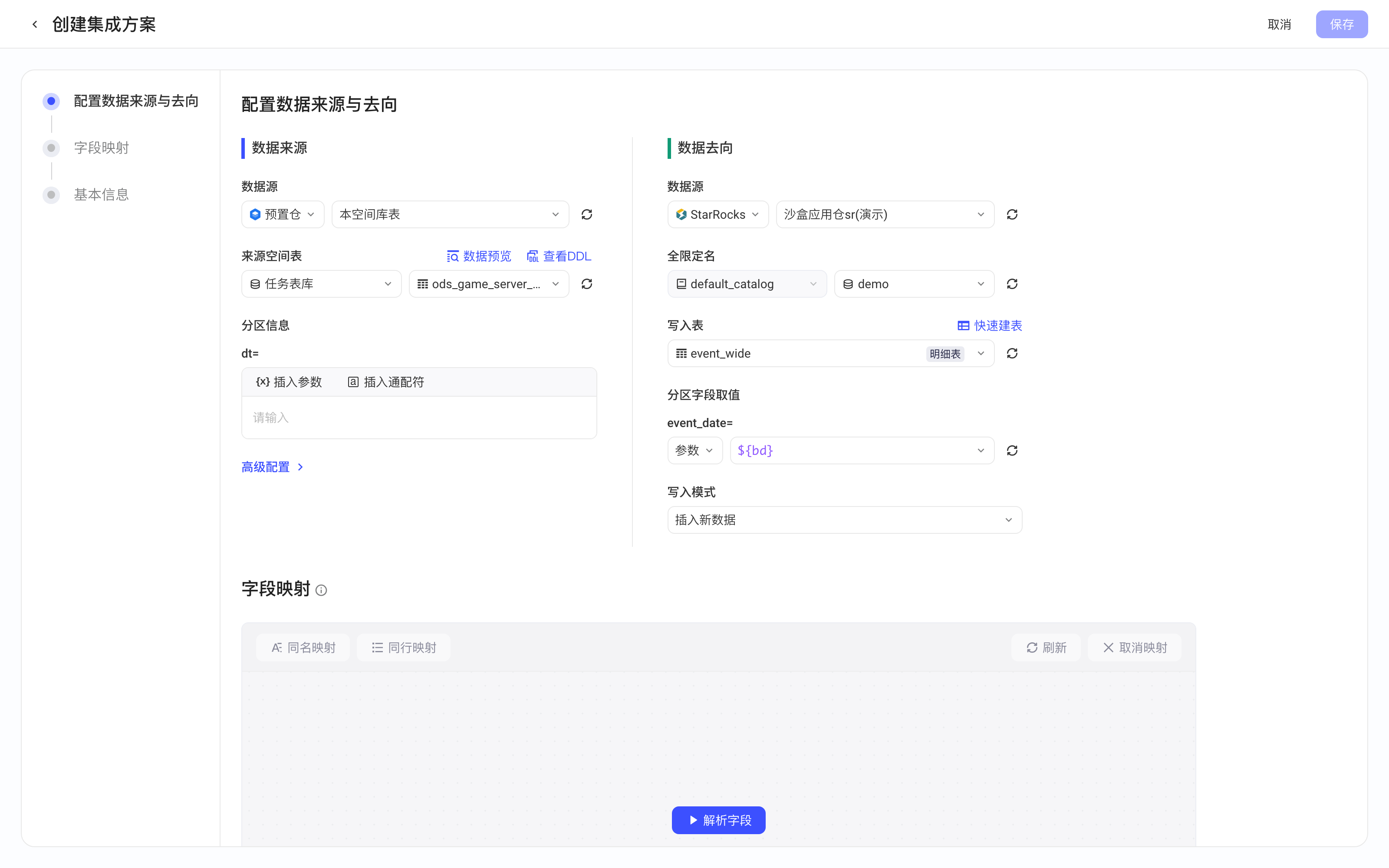Click 同名映射 mapping button
Image resolution: width=1389 pixels, height=868 pixels.
click(x=303, y=648)
